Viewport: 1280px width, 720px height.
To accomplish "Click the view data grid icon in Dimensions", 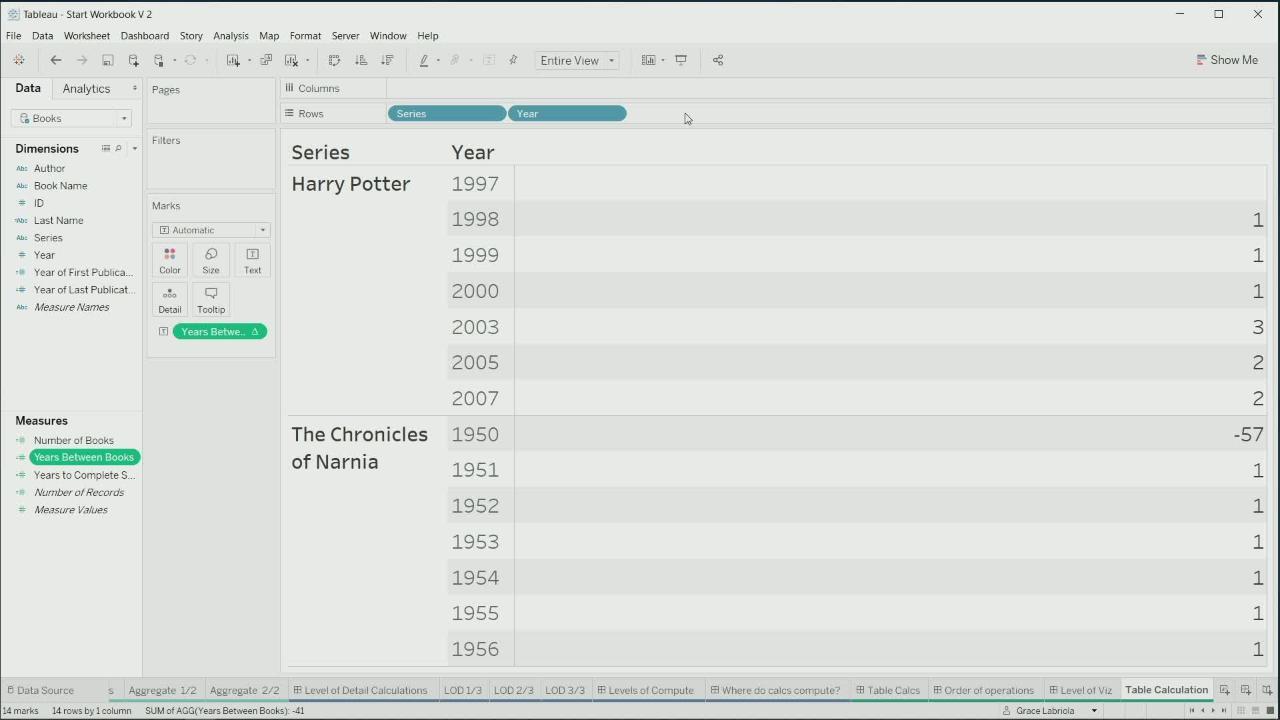I will click(x=105, y=148).
